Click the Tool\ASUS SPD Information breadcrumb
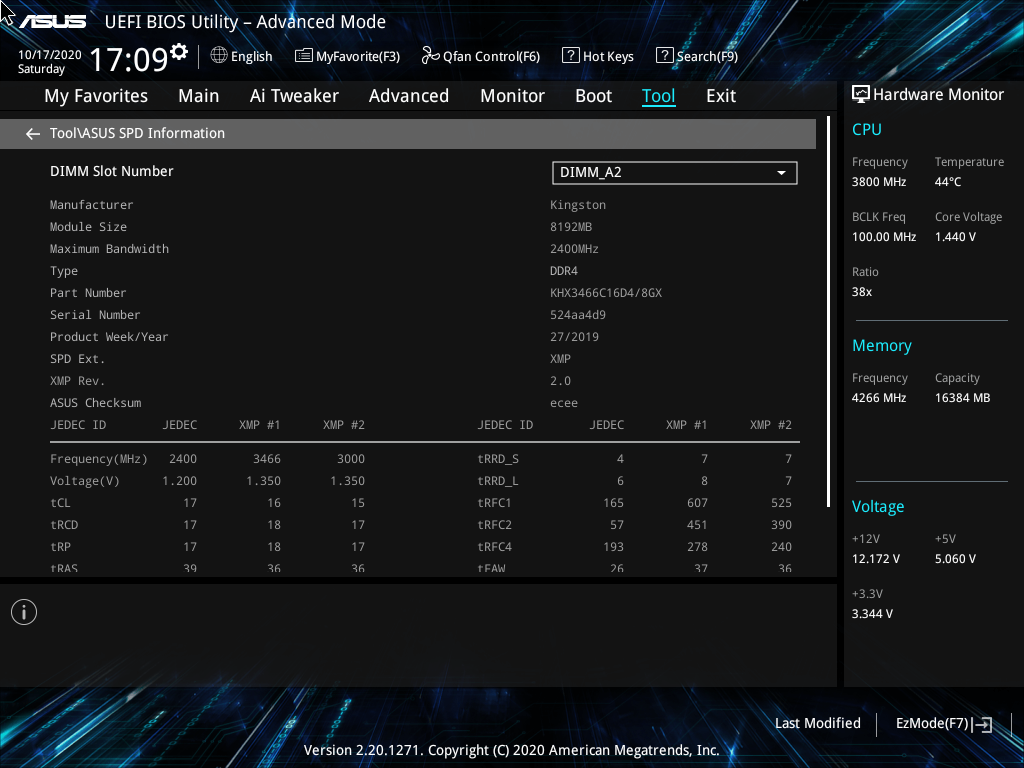This screenshot has width=1024, height=768. (x=137, y=133)
